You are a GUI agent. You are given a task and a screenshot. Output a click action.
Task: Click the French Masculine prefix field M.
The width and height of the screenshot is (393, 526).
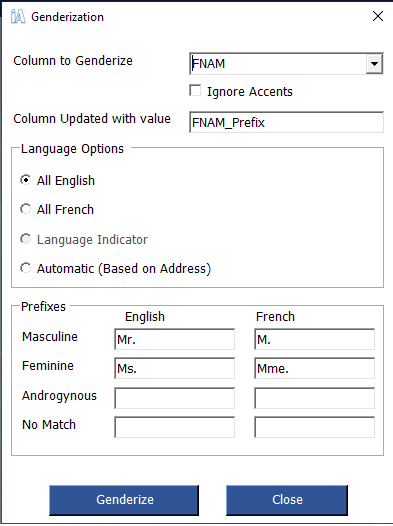pyautogui.click(x=315, y=339)
